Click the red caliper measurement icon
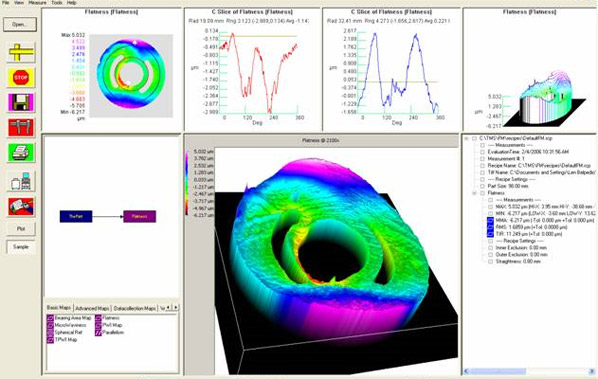This screenshot has height=379, width=598. click(21, 127)
